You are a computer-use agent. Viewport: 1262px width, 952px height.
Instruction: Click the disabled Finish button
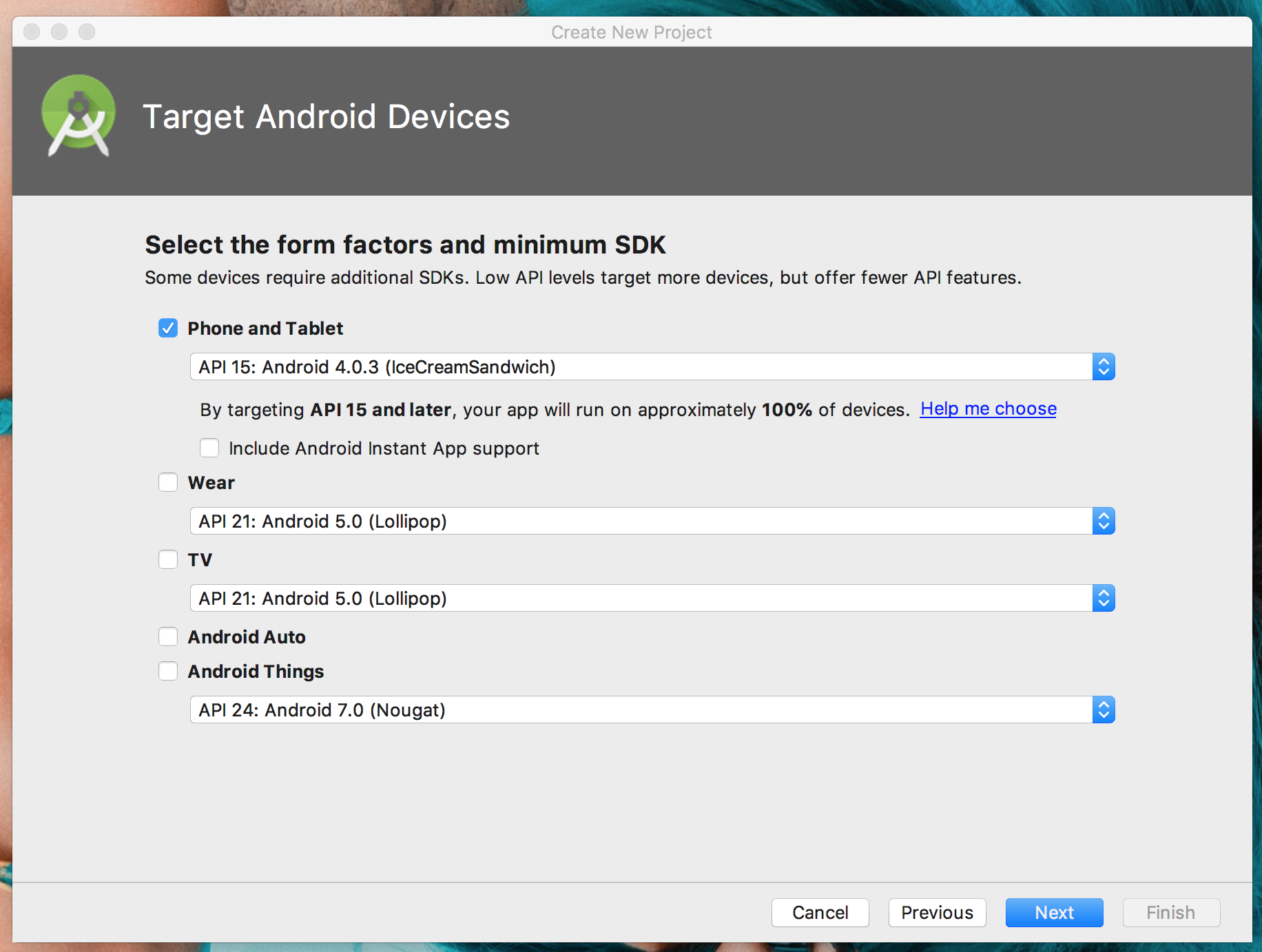(x=1172, y=913)
